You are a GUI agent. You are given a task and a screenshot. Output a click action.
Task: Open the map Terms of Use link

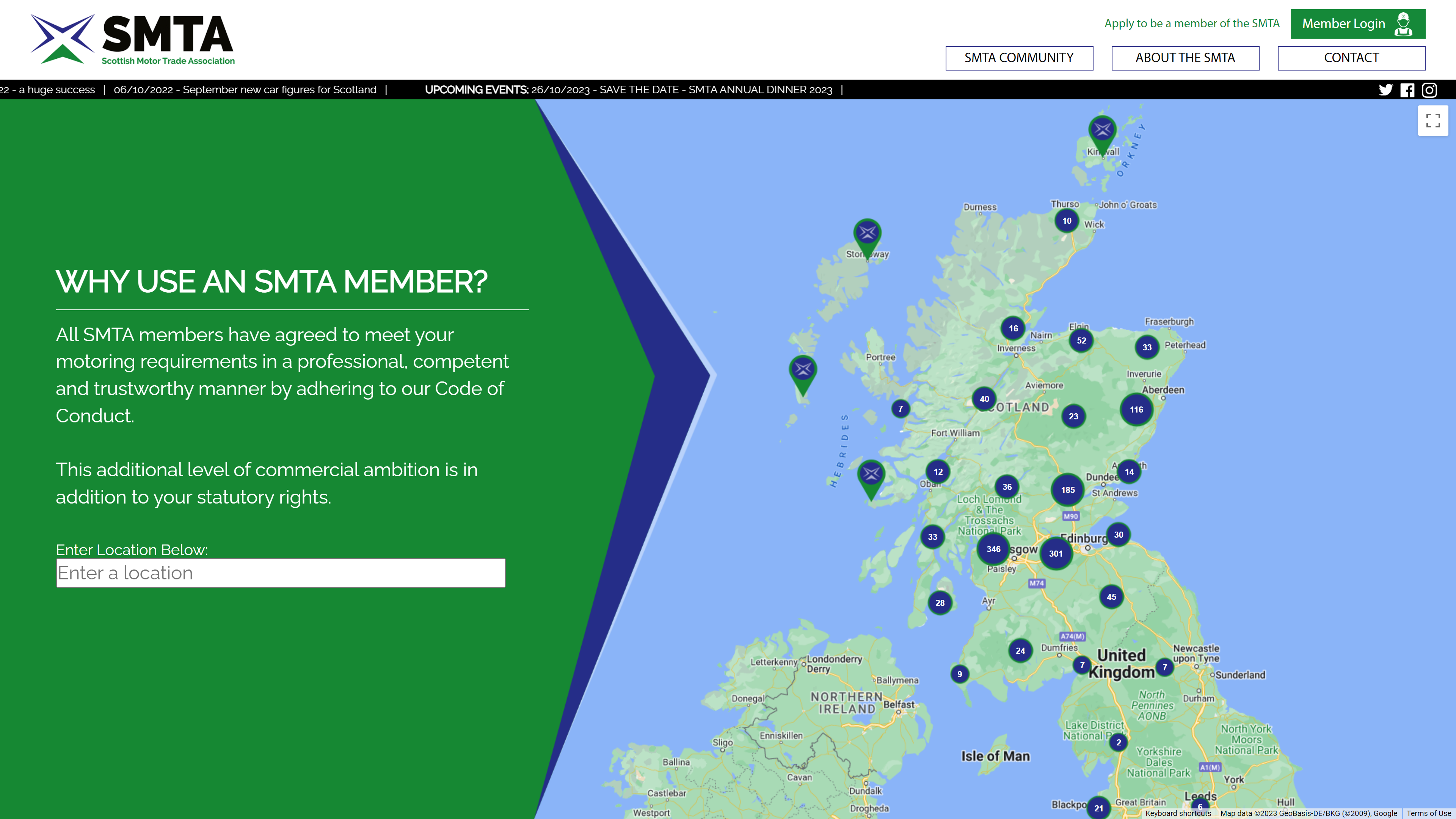1428,813
